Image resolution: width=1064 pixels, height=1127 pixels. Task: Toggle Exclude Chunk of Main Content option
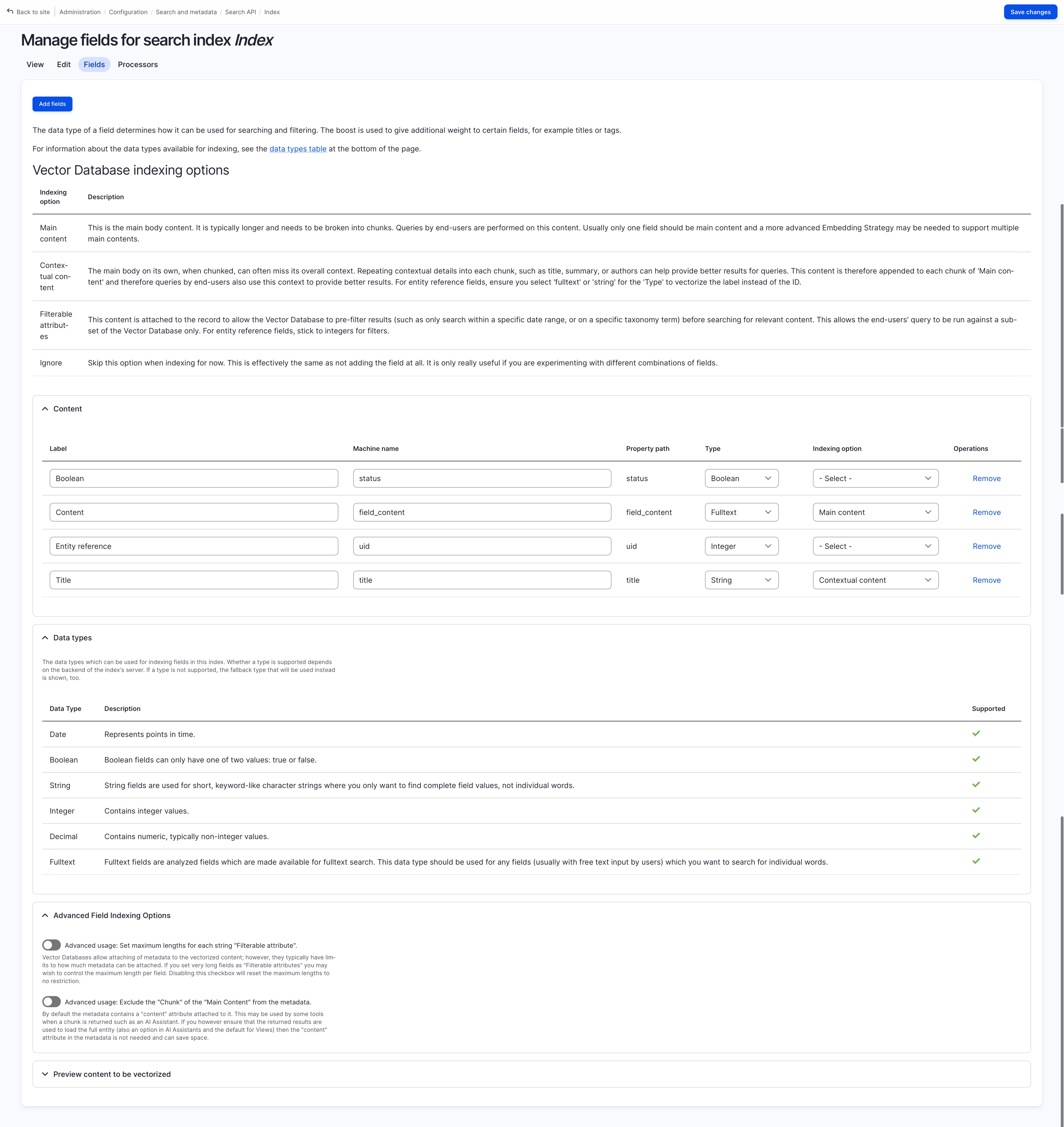pyautogui.click(x=52, y=1002)
